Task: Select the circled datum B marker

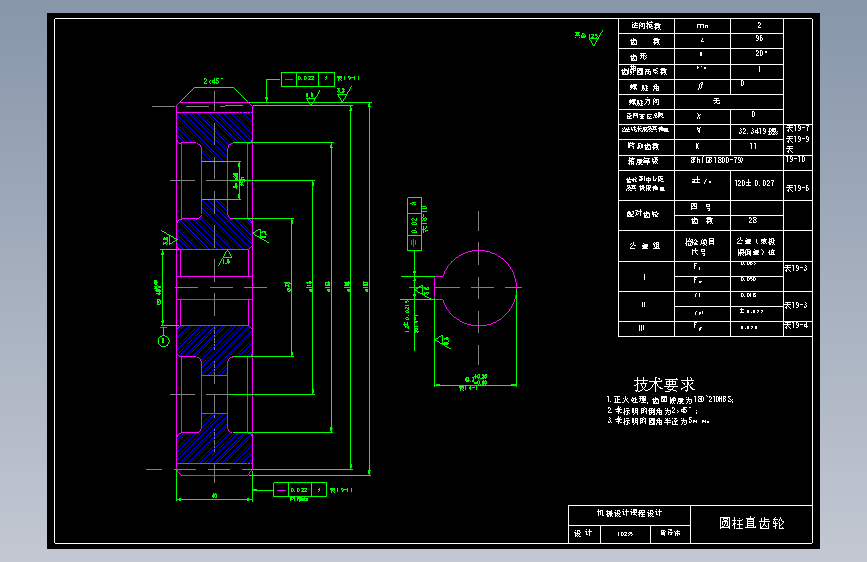Action: pyautogui.click(x=163, y=341)
